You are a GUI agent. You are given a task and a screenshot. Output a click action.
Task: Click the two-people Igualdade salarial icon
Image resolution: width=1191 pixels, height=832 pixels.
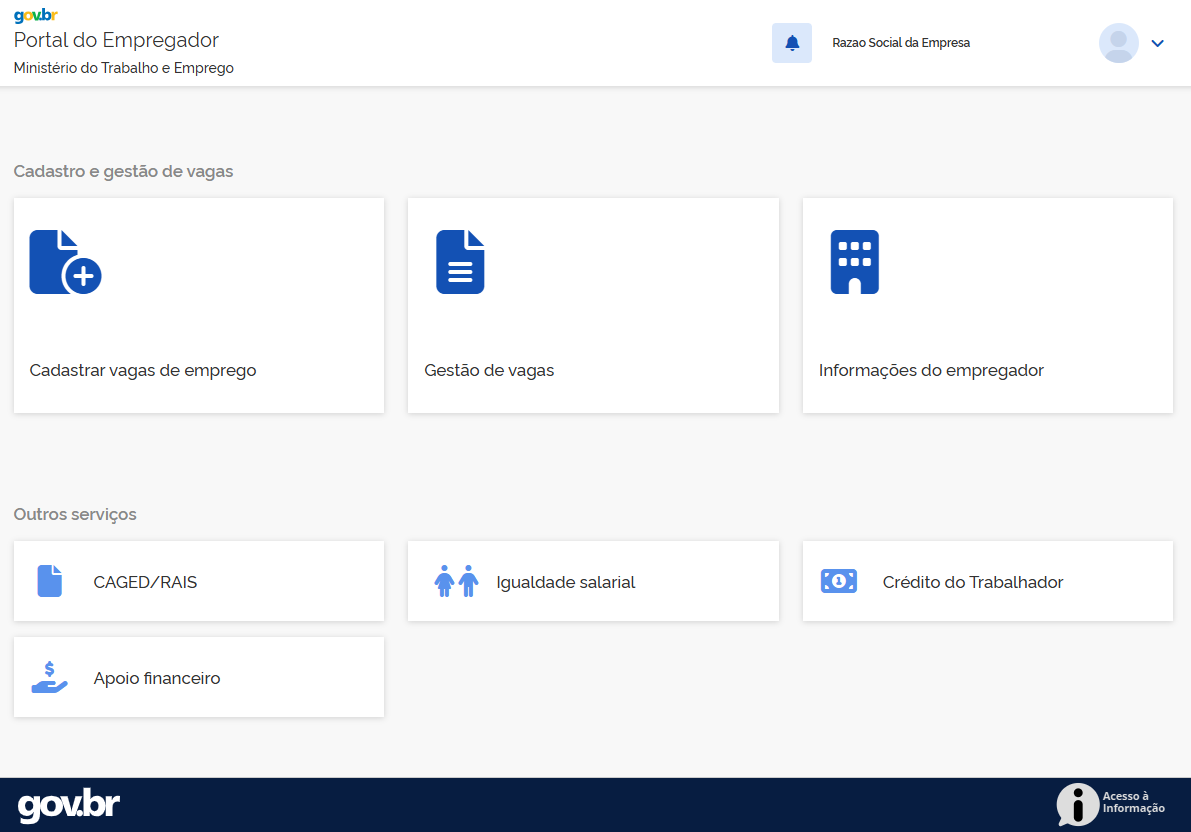tap(456, 581)
